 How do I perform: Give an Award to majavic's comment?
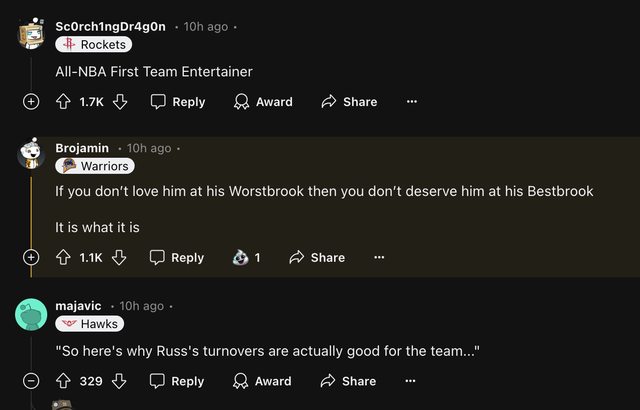tap(263, 381)
